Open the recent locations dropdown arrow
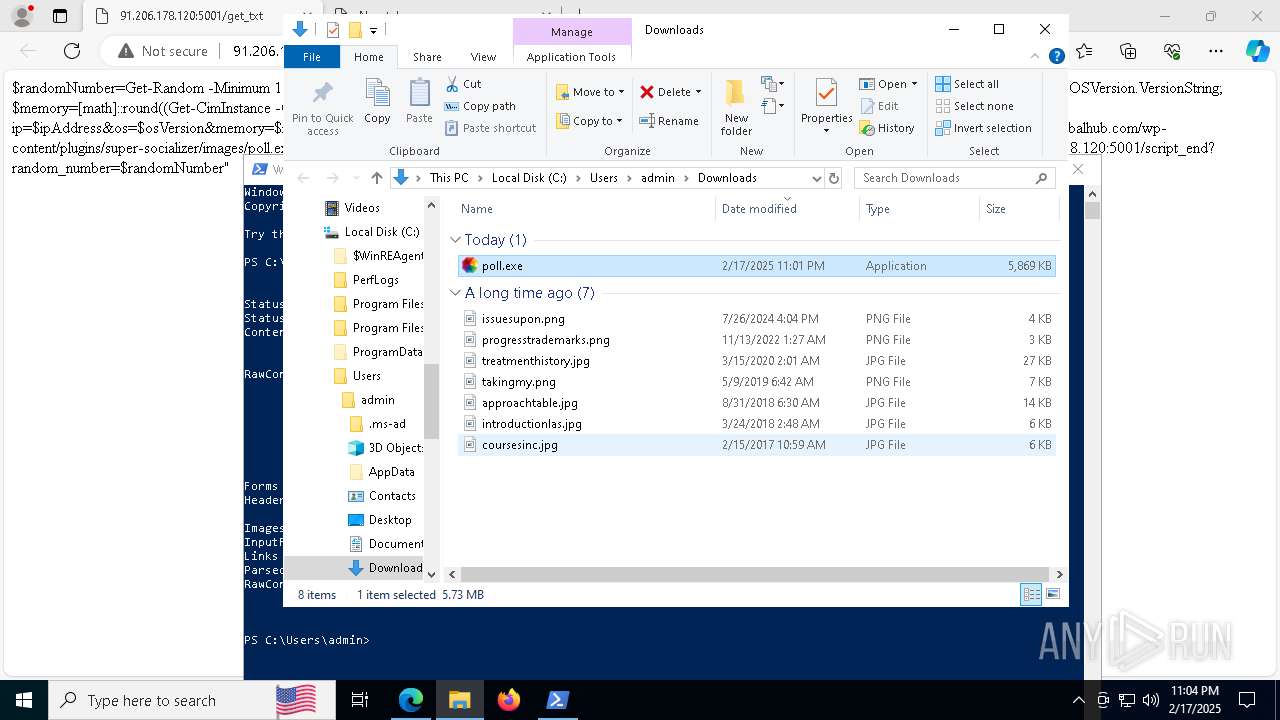The image size is (1280, 720). 356,178
